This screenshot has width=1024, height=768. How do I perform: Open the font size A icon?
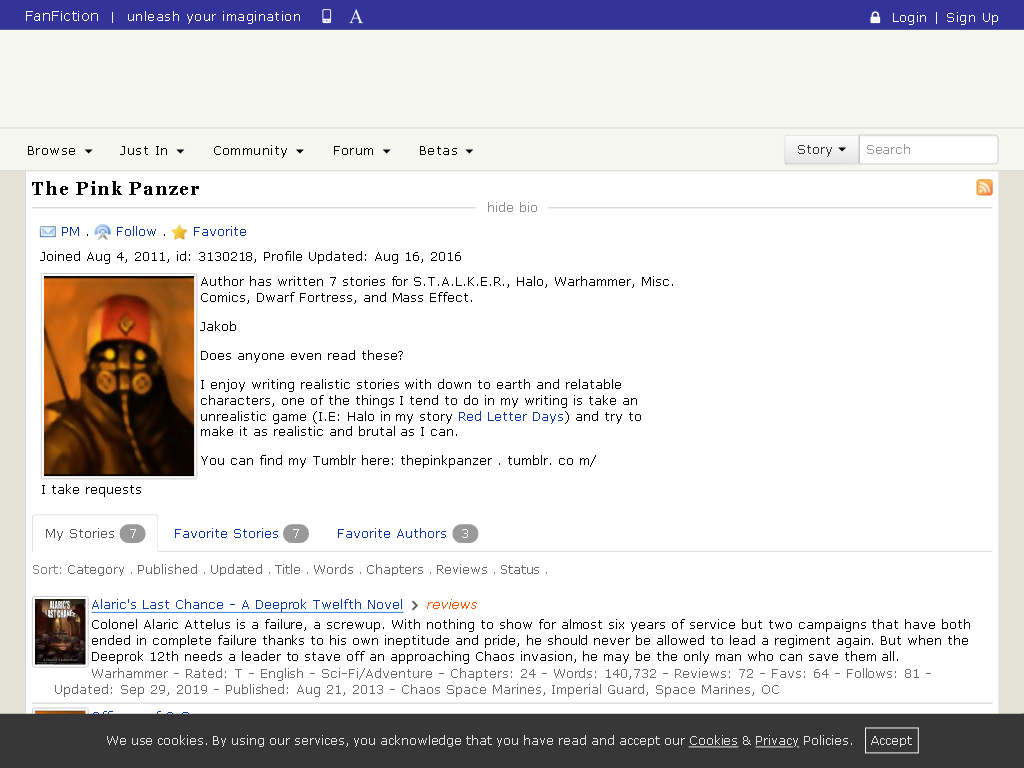[356, 16]
